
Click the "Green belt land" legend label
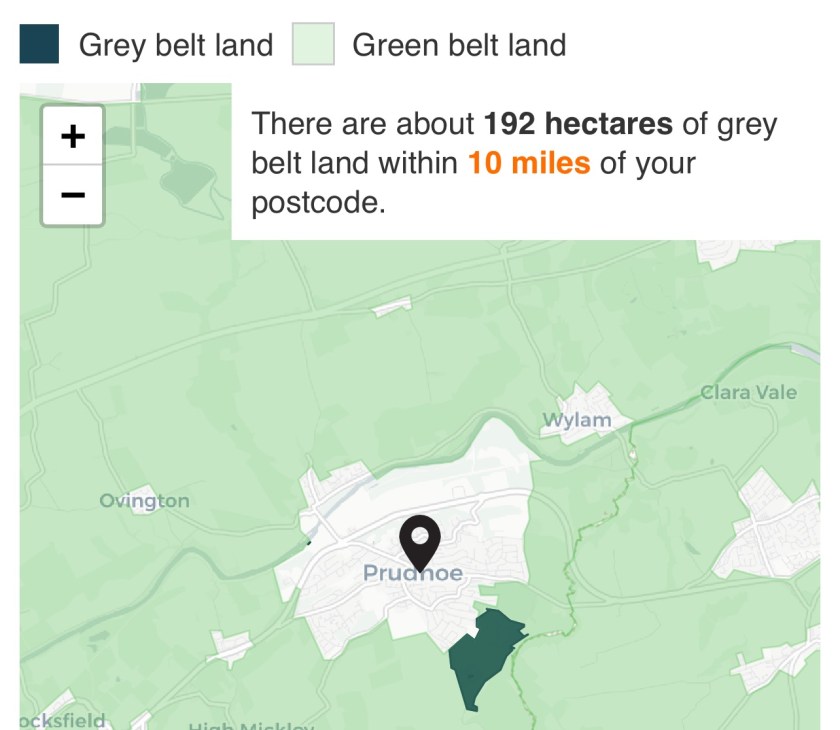click(x=459, y=45)
